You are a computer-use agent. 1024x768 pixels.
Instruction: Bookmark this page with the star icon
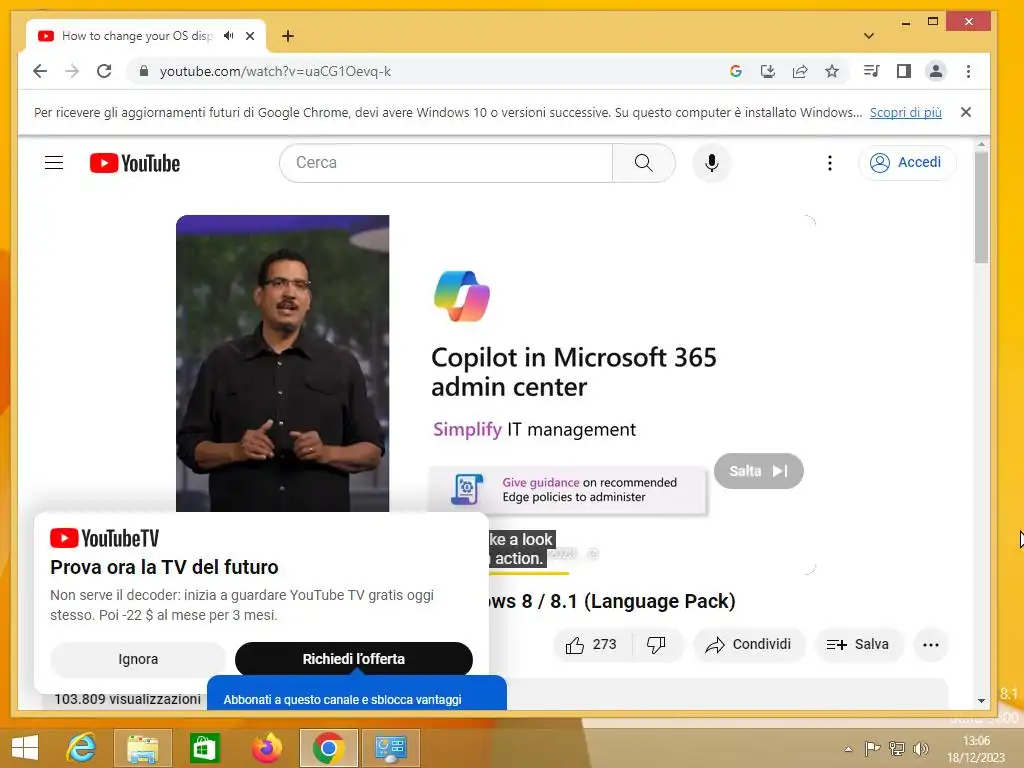tap(831, 71)
